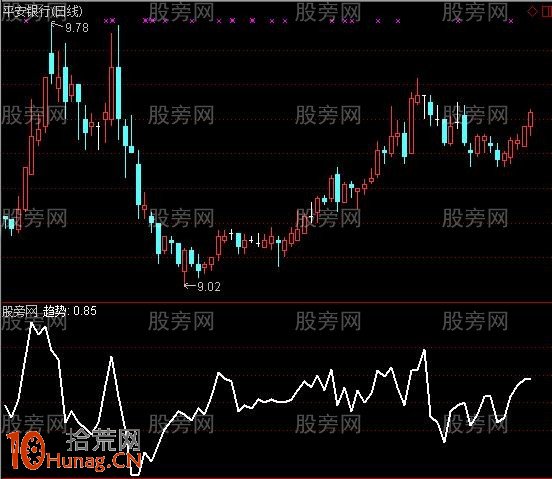Click the candlestick marked with the 9.02 low
Image resolution: width=552 pixels, height=479 pixels.
pyautogui.click(x=184, y=266)
